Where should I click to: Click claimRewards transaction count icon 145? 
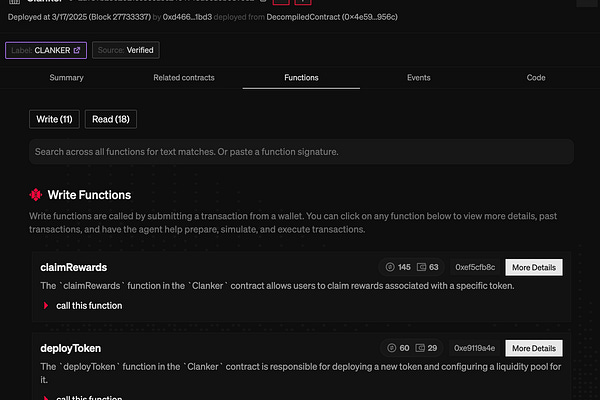(390, 267)
